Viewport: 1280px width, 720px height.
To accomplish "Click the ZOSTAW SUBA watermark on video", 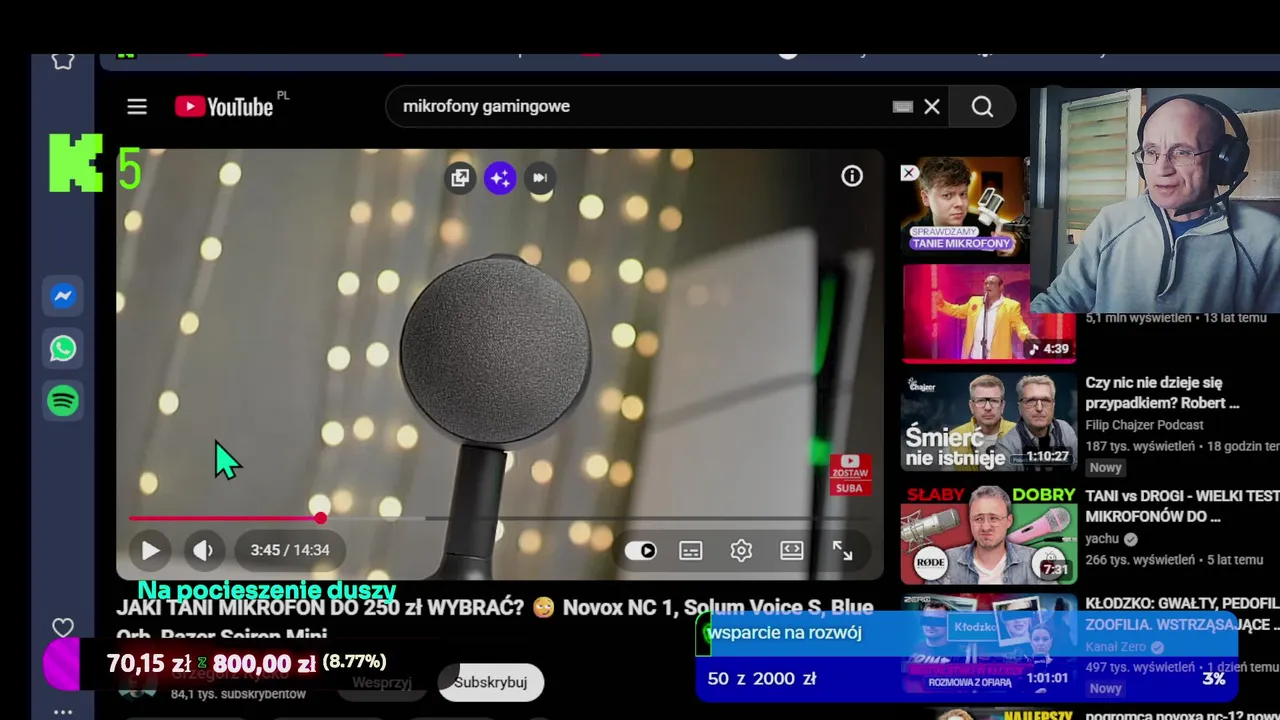I will click(x=849, y=474).
